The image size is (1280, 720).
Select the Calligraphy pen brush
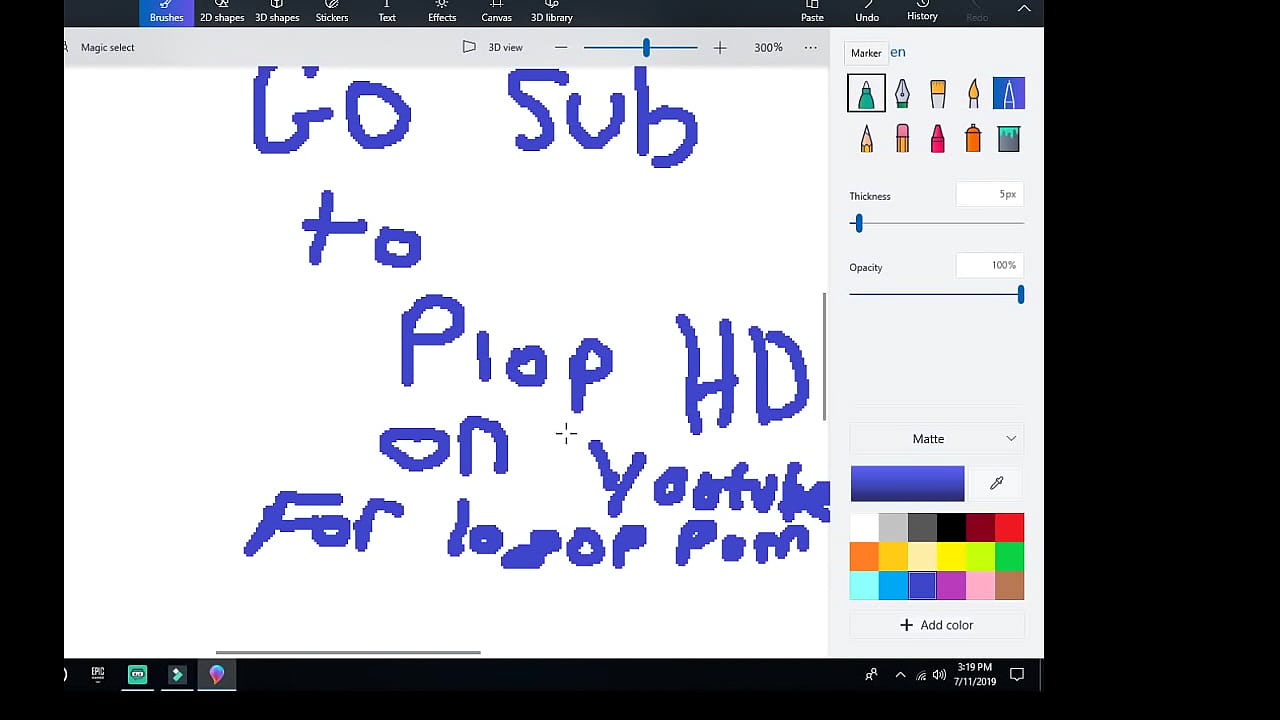point(902,94)
